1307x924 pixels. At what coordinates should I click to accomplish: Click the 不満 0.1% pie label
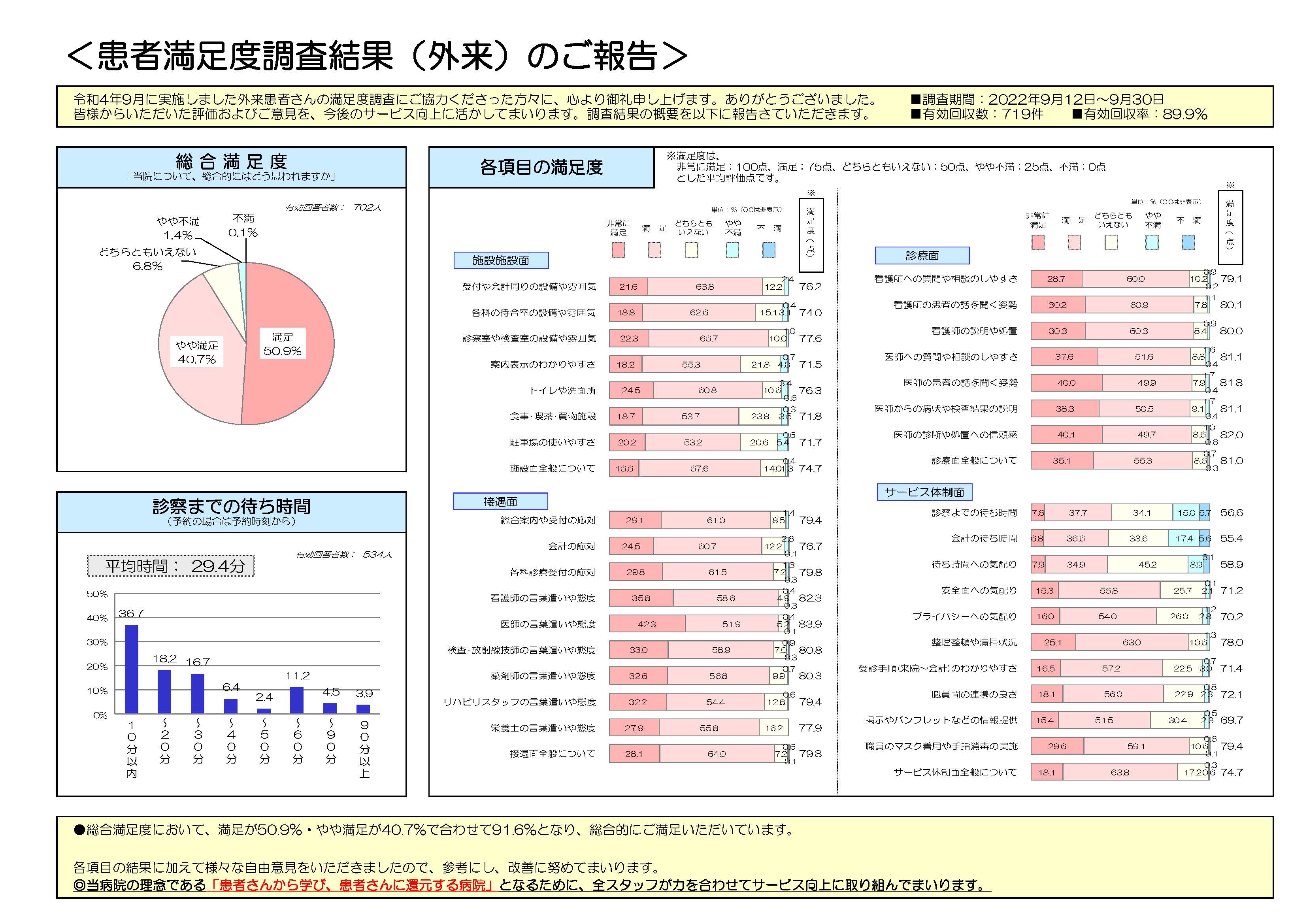pyautogui.click(x=243, y=225)
